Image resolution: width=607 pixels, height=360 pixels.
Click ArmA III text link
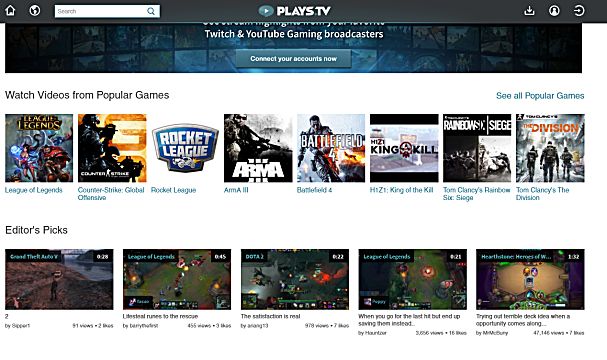pos(236,190)
